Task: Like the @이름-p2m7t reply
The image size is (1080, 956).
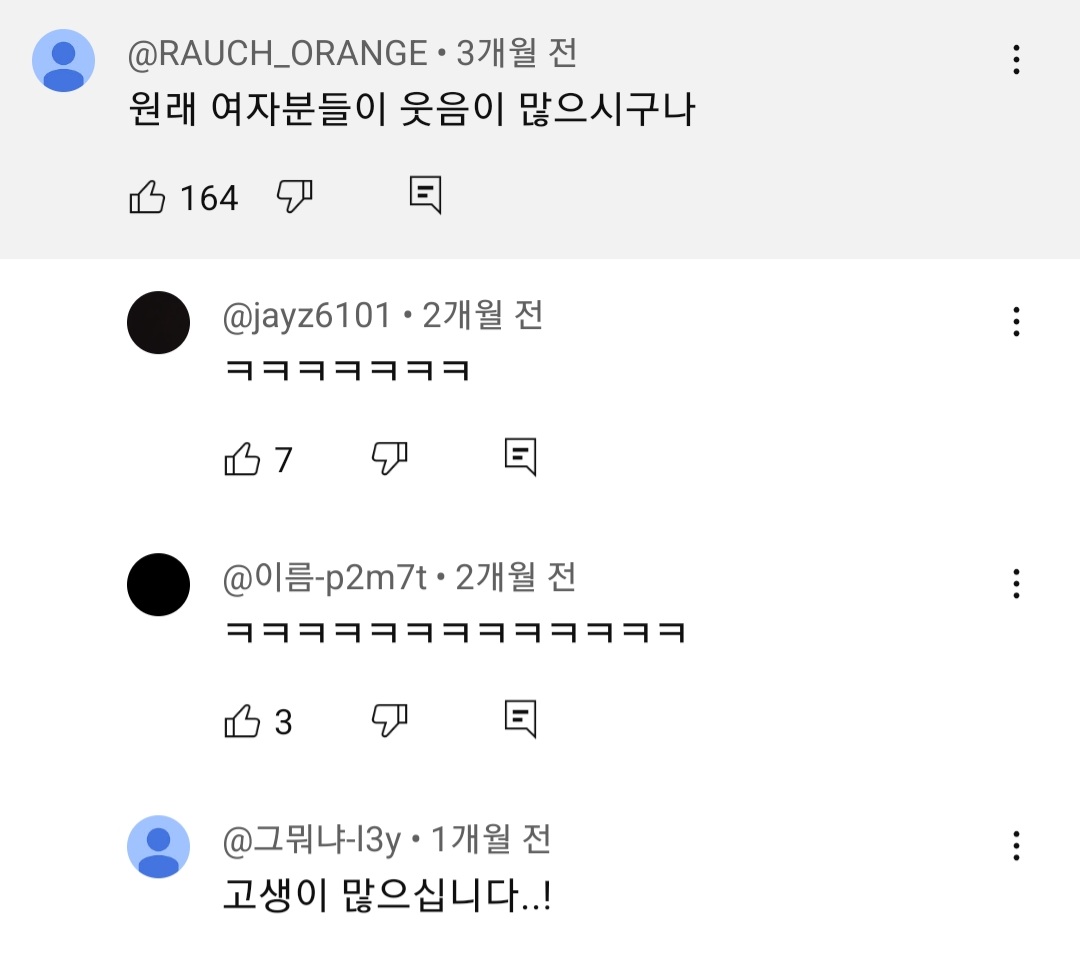Action: tap(242, 720)
